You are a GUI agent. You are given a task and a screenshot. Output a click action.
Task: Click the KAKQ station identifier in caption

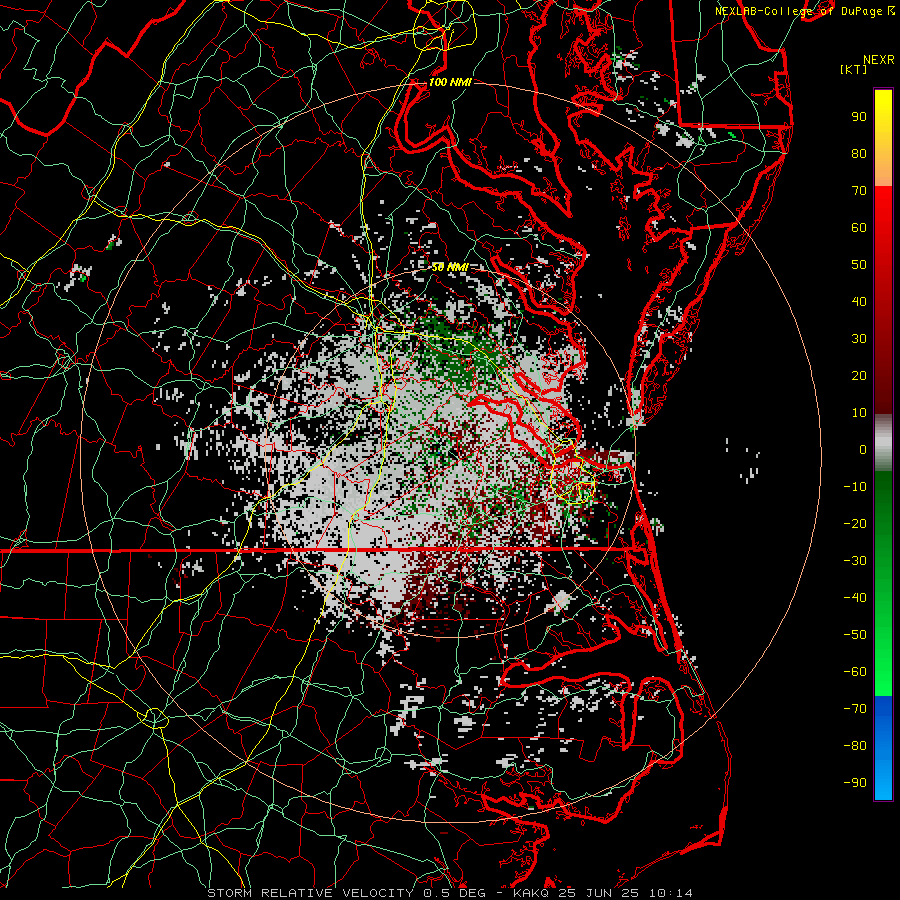pos(531,893)
